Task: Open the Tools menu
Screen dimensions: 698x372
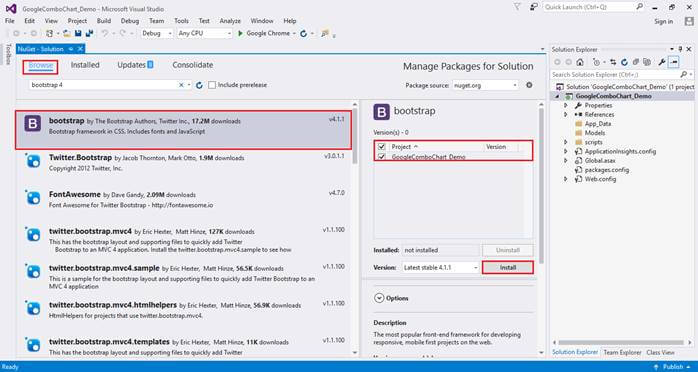Action: pyautogui.click(x=181, y=21)
